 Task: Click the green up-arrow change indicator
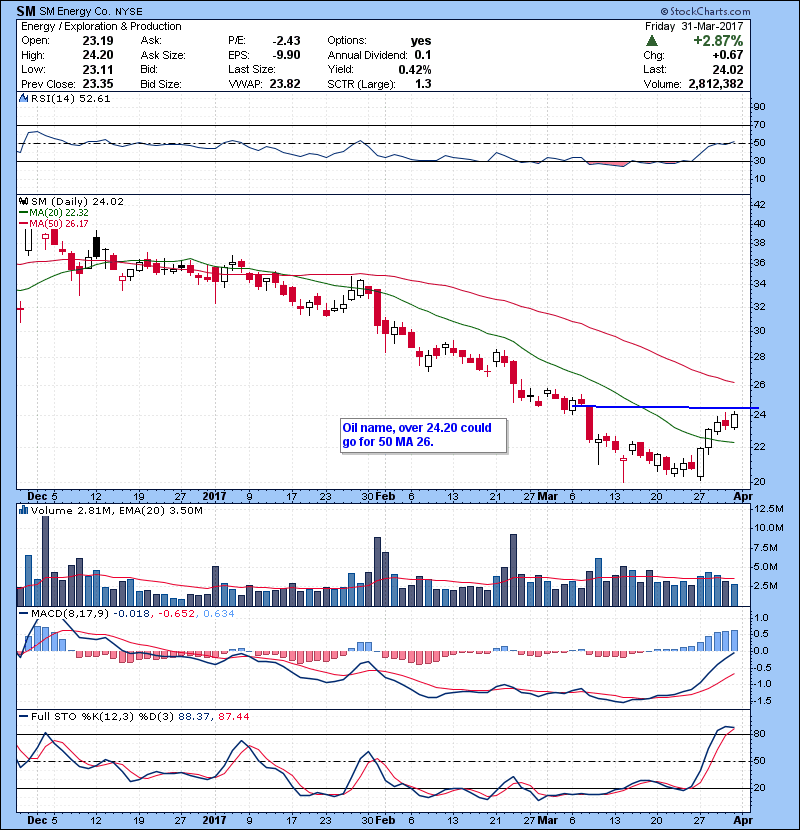click(x=652, y=41)
